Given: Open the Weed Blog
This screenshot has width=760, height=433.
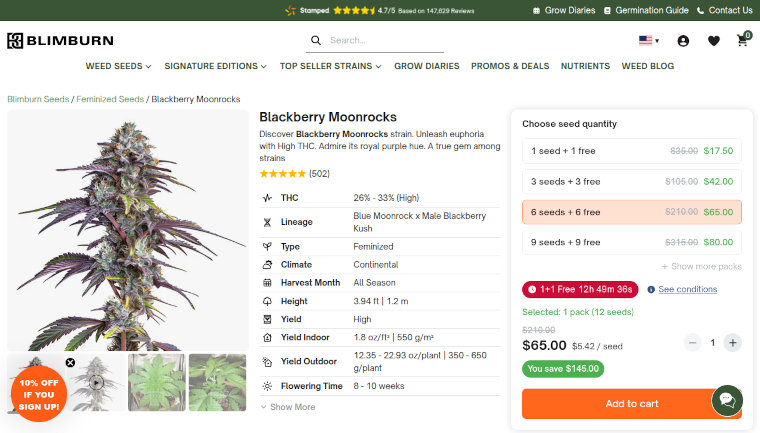Looking at the screenshot, I should 648,66.
